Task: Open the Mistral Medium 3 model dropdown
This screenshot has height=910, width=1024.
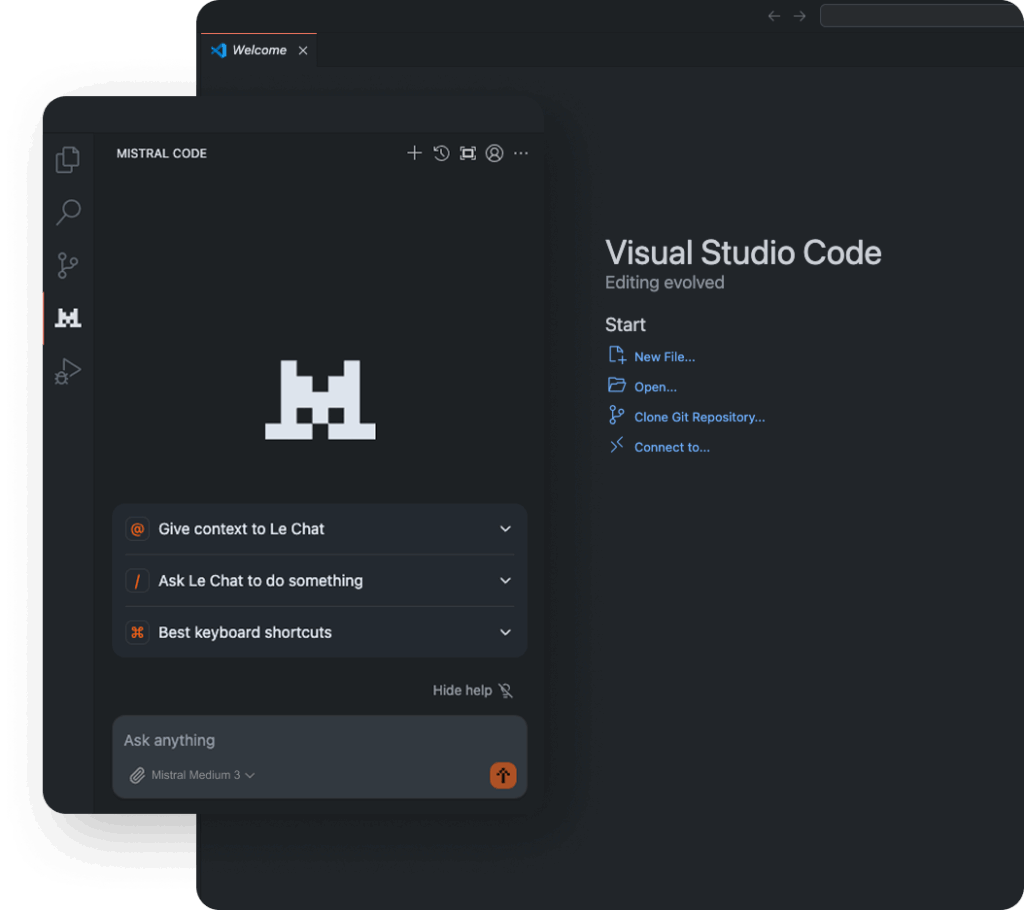Action: (203, 775)
